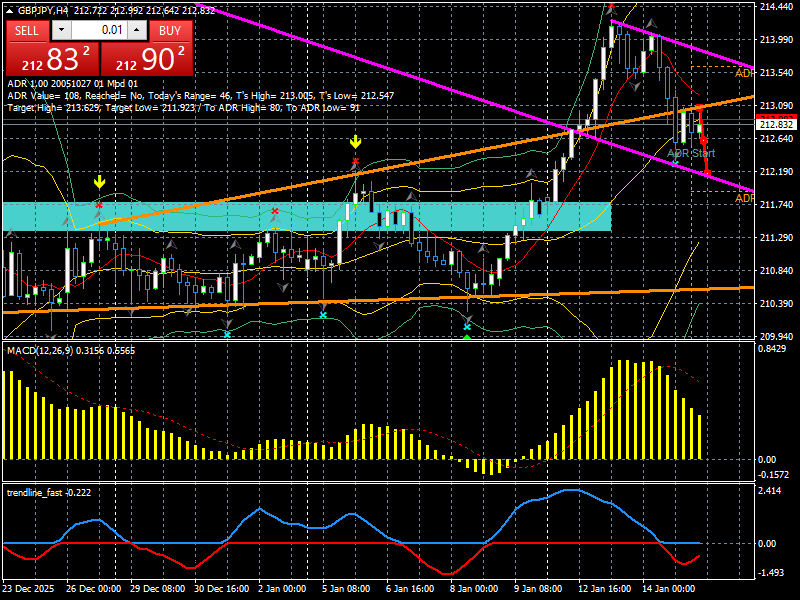Click the 5 Jan 08:00 time label
The width and height of the screenshot is (800, 600).
pyautogui.click(x=346, y=589)
